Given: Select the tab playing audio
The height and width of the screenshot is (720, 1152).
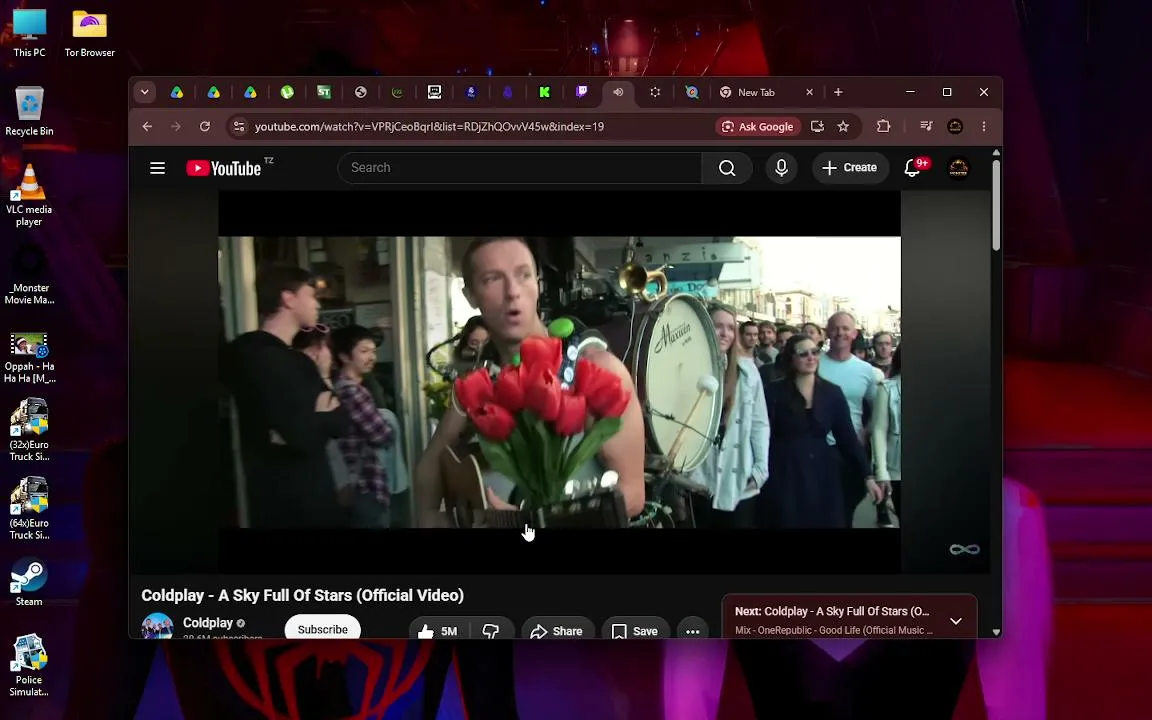Looking at the screenshot, I should (618, 92).
